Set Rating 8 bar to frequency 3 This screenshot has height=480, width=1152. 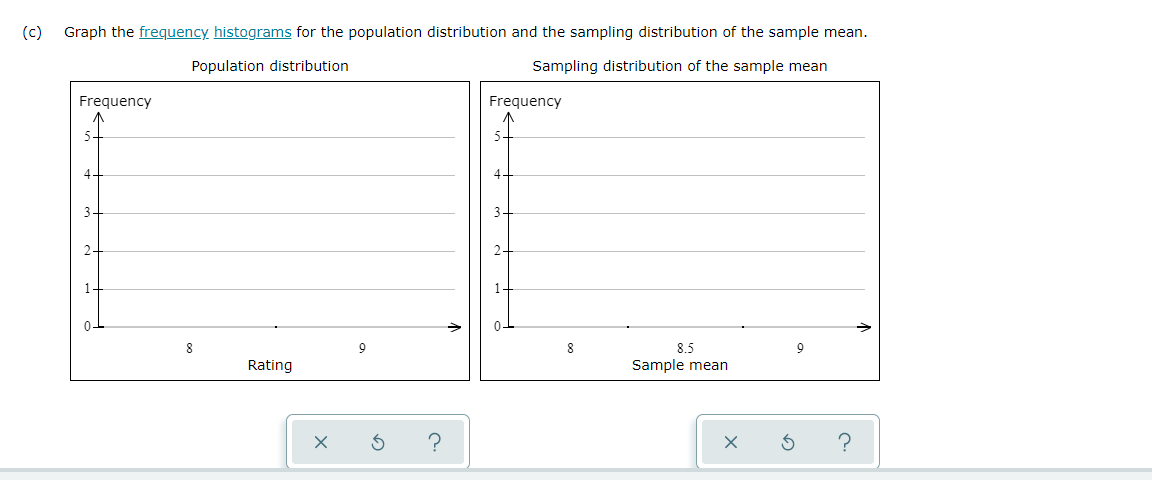click(x=189, y=213)
